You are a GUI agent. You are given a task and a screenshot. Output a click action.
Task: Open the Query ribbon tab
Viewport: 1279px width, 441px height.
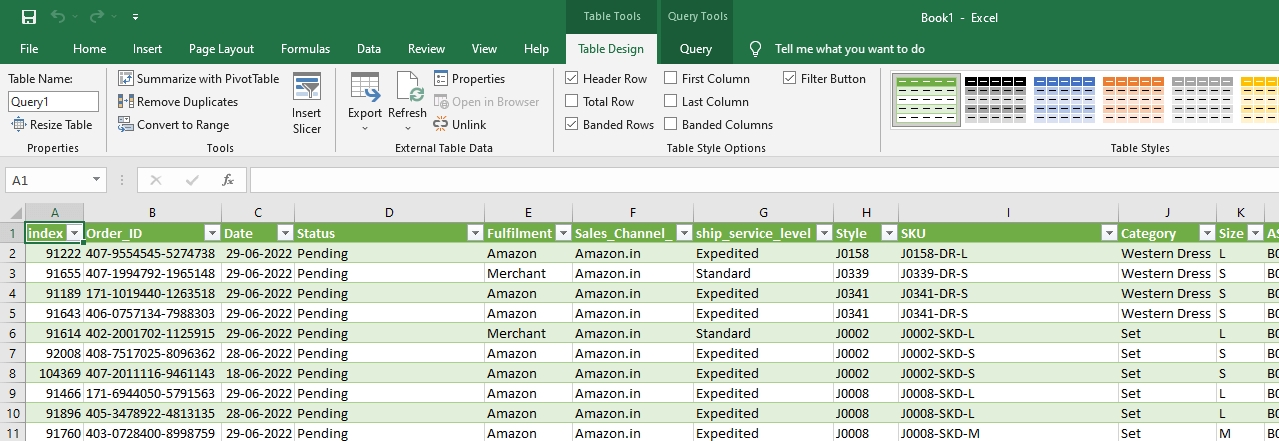click(696, 48)
